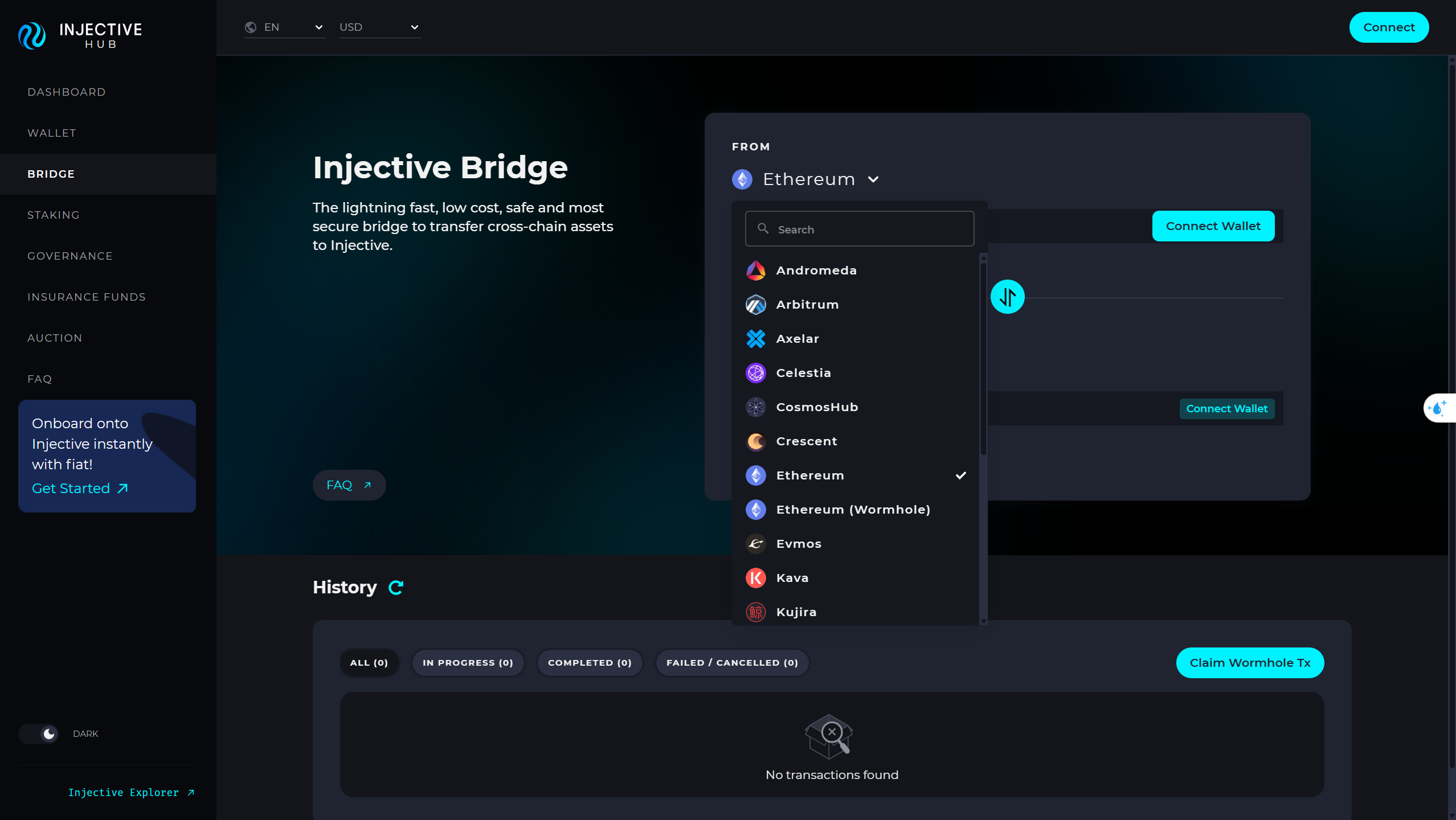Click the DARK label beside the toggle
1456x820 pixels.
coord(85,734)
